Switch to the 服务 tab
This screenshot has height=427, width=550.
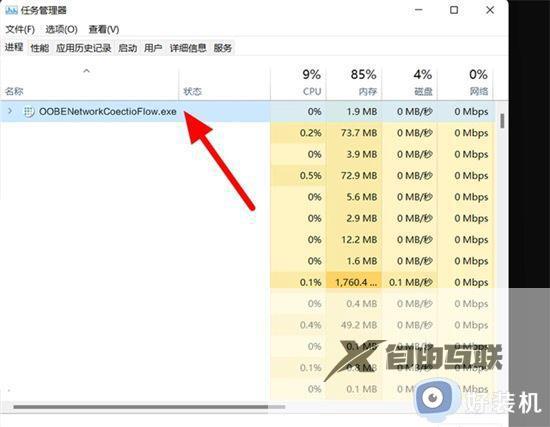point(223,48)
